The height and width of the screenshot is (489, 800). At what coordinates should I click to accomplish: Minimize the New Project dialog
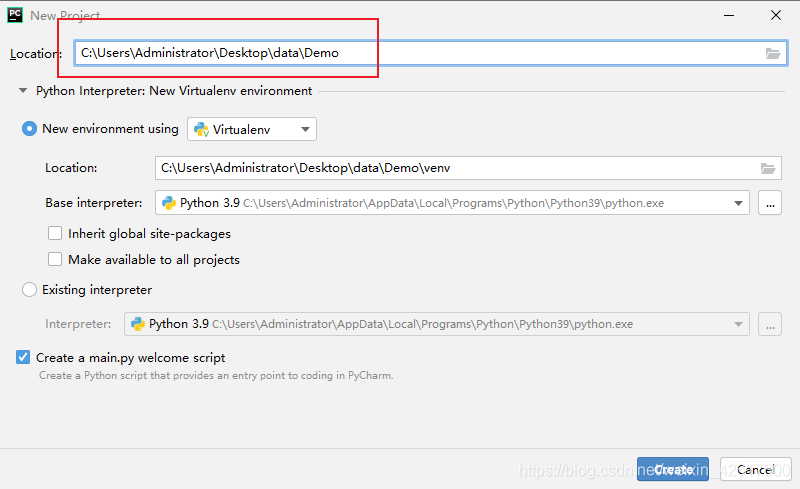732,15
